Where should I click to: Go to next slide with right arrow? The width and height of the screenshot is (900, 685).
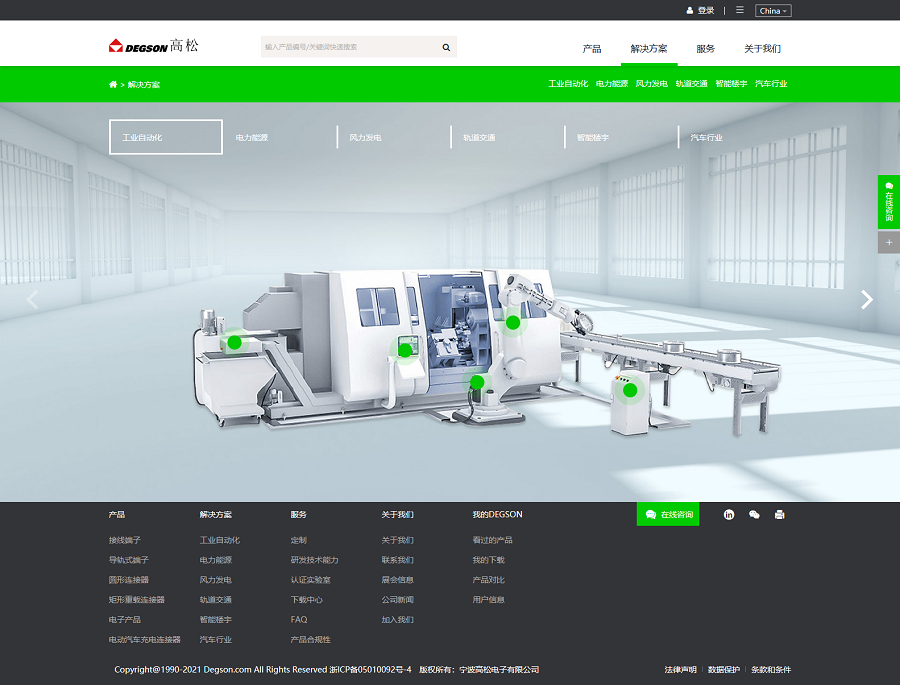point(866,299)
